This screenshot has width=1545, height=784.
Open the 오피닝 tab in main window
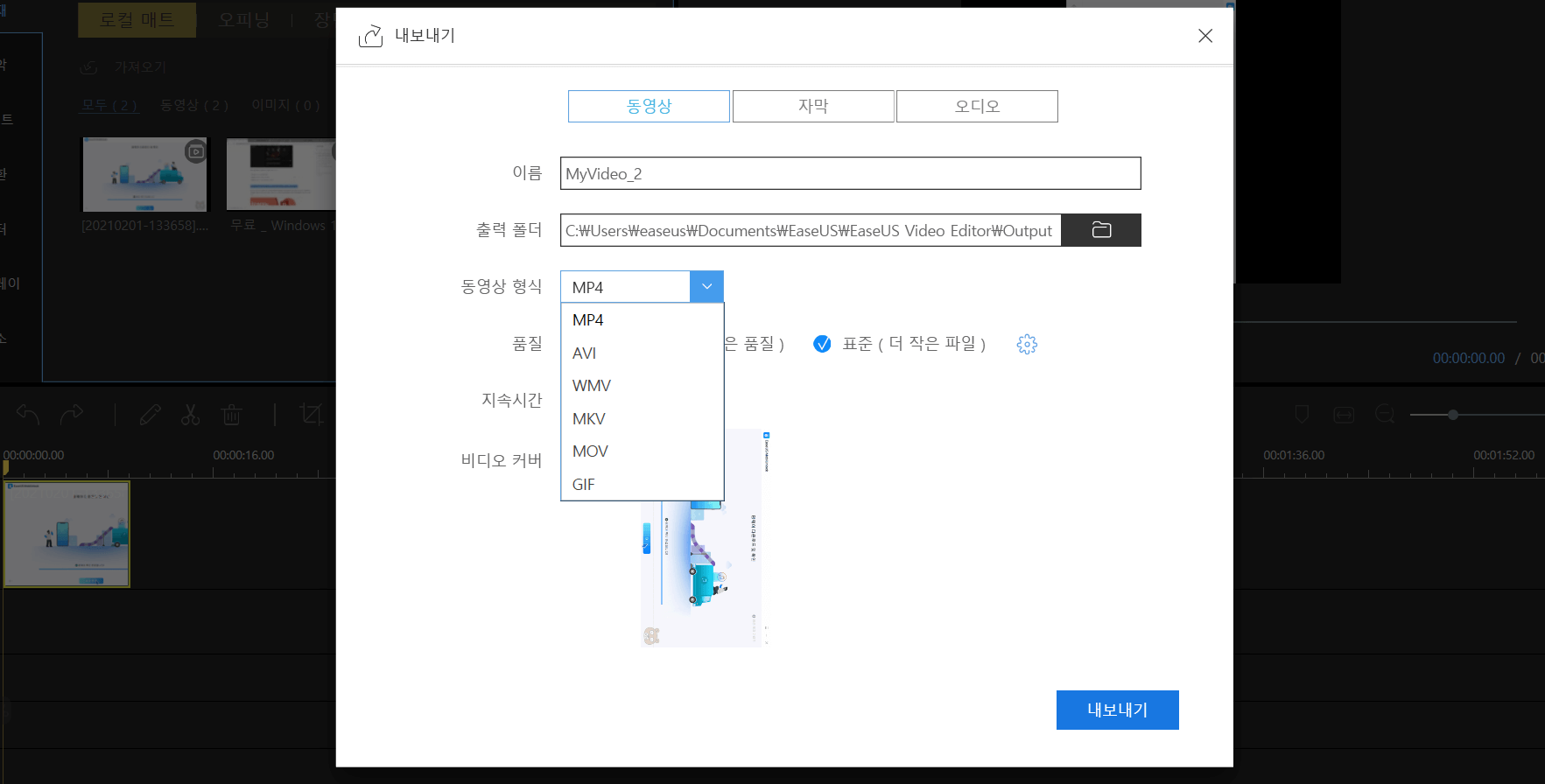coord(244,19)
